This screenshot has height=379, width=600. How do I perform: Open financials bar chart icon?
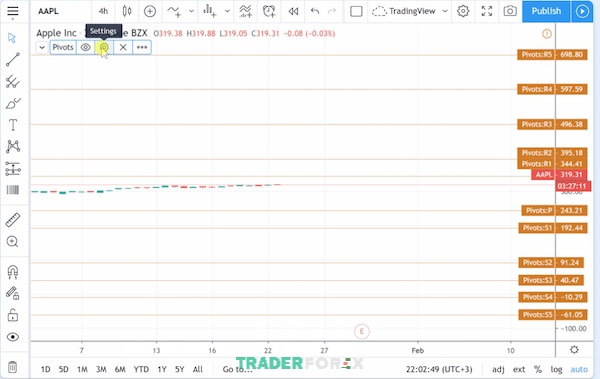210,11
